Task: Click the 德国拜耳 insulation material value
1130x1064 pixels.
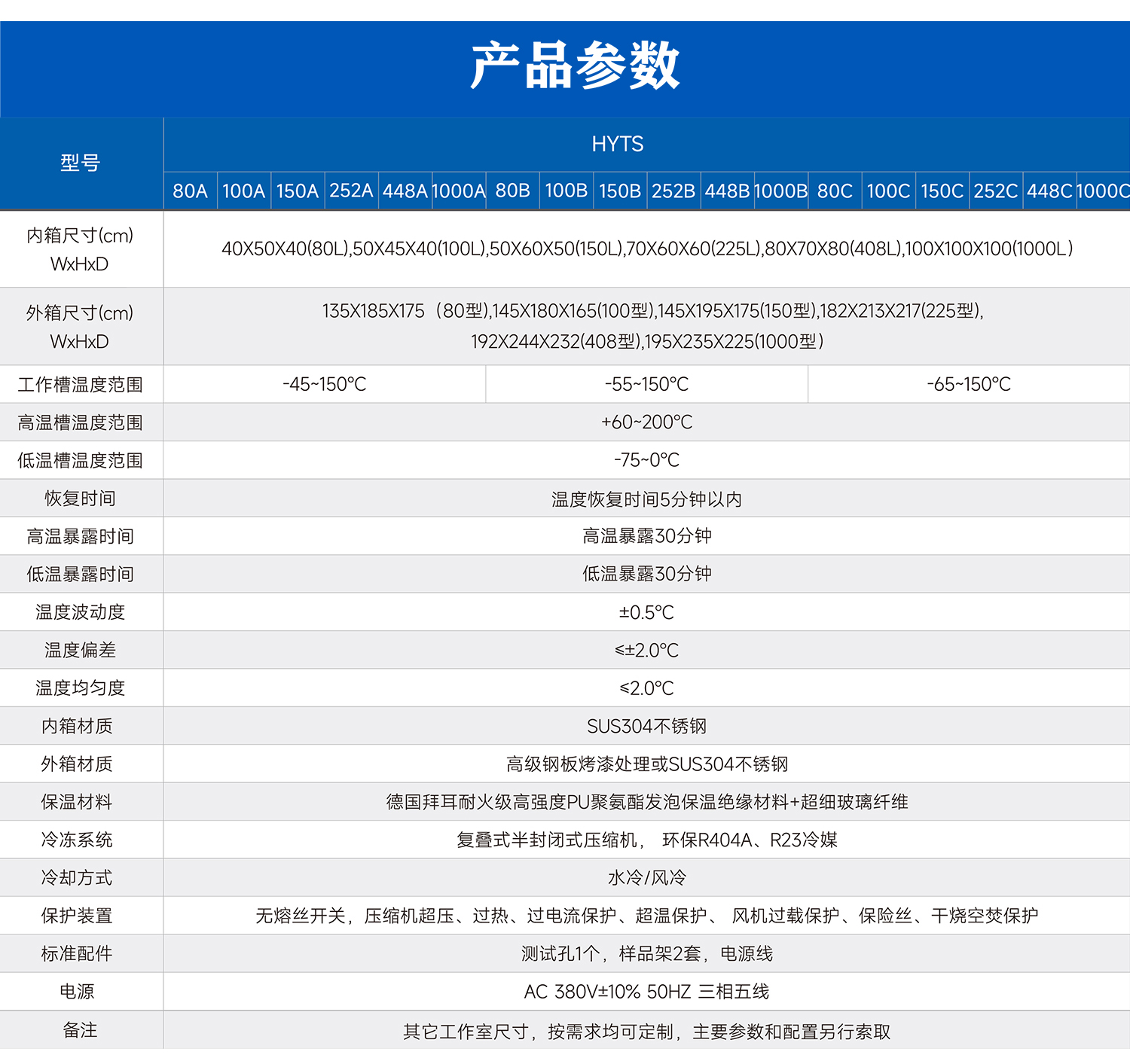Action: tap(647, 802)
